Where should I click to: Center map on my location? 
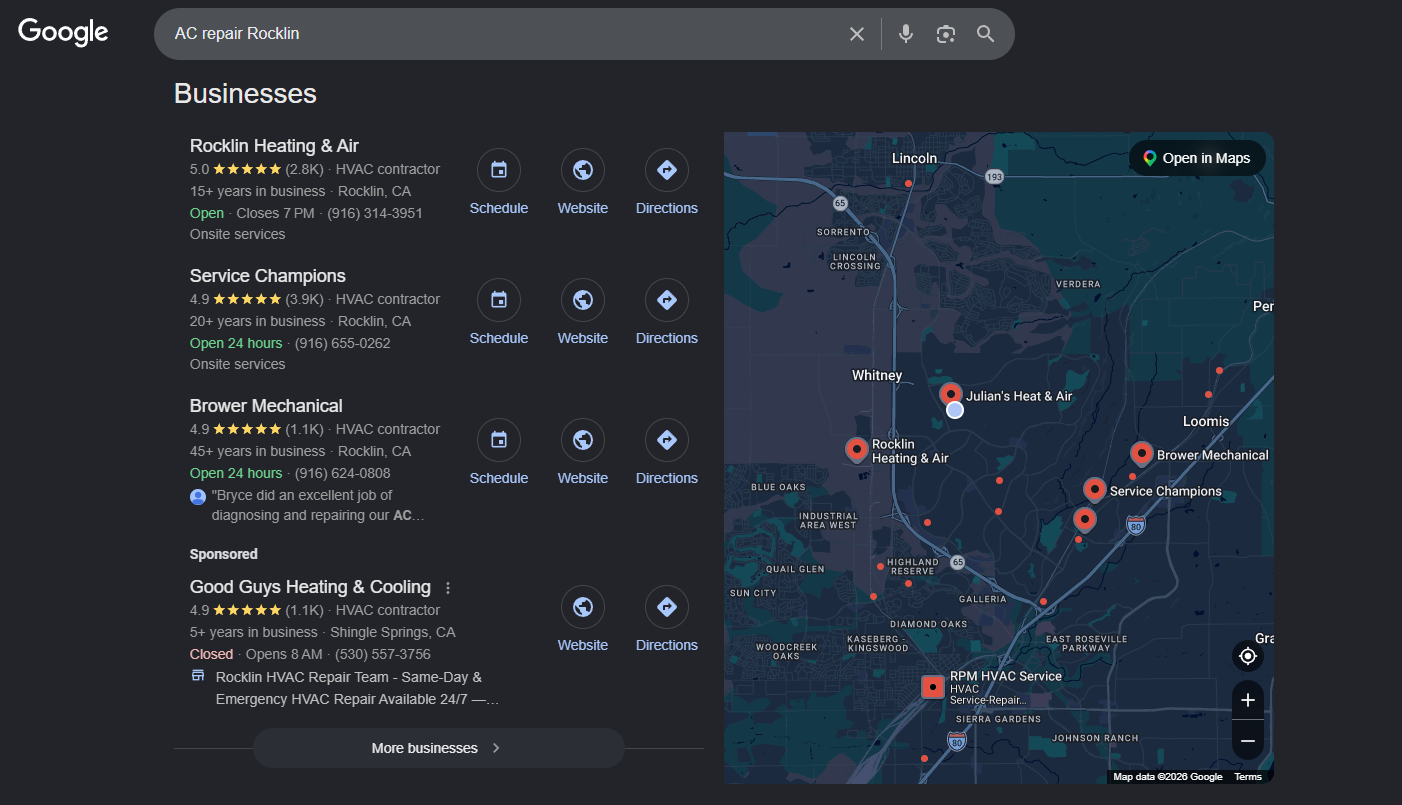[x=1248, y=656]
